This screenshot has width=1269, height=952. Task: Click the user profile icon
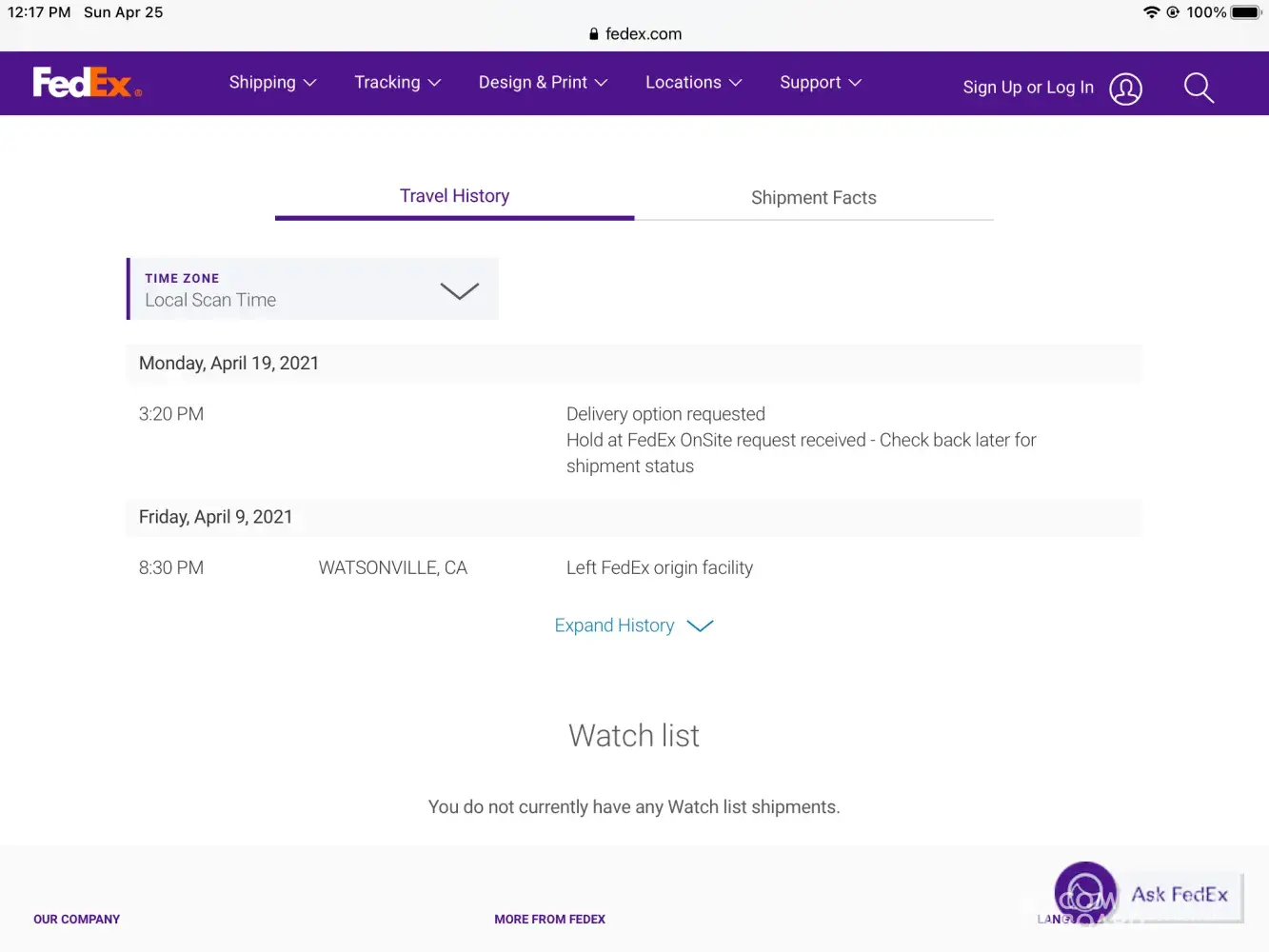(1125, 89)
